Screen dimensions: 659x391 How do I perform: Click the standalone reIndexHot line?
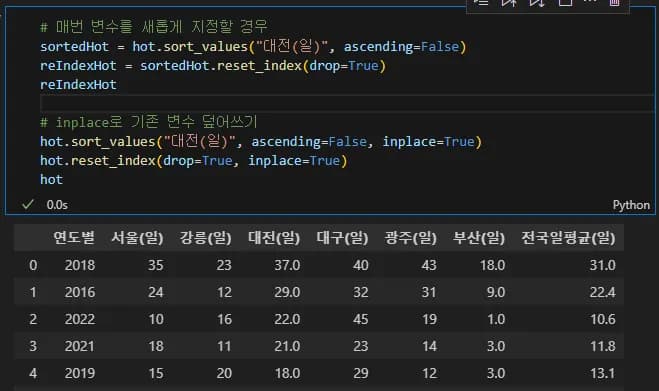(78, 85)
